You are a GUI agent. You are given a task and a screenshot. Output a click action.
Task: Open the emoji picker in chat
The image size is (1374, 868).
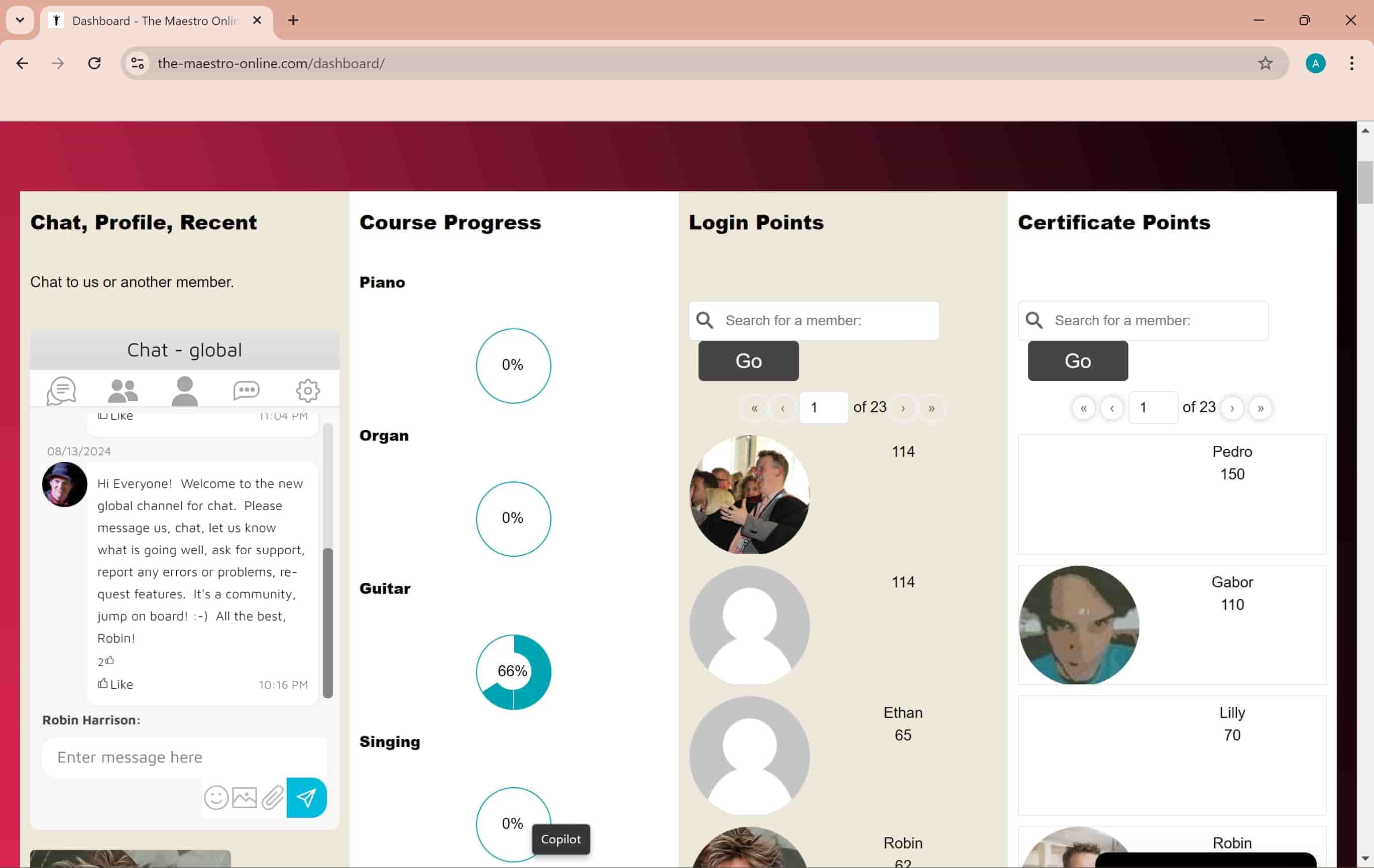pyautogui.click(x=216, y=797)
